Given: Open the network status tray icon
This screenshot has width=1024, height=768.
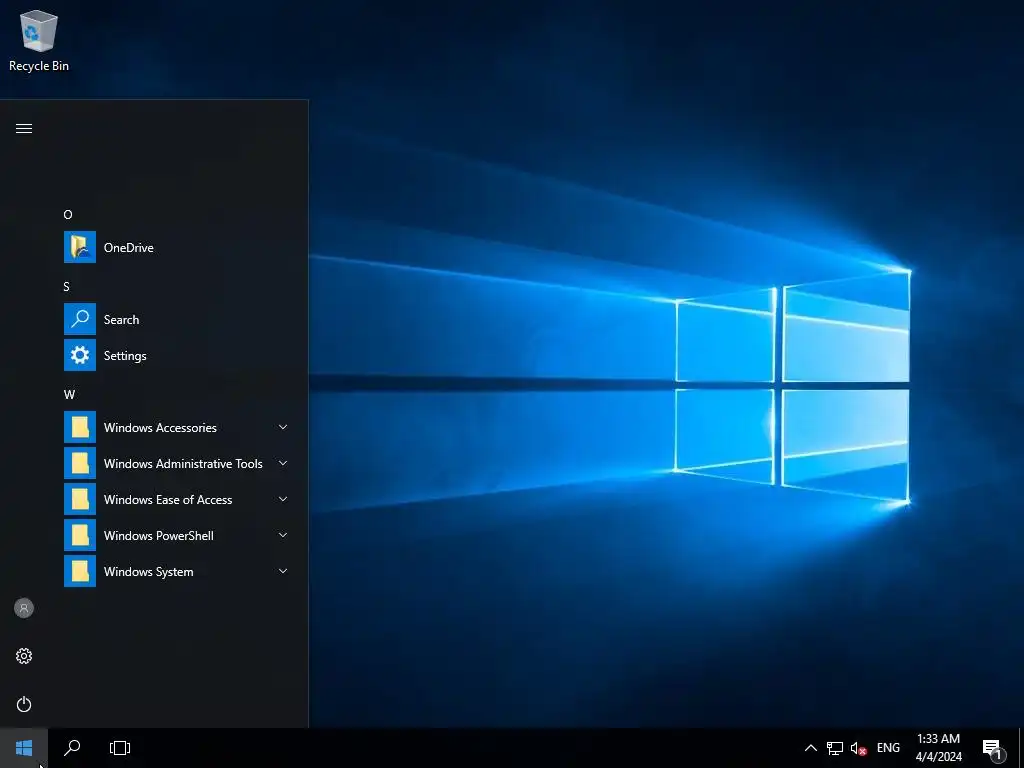Looking at the screenshot, I should [x=835, y=748].
